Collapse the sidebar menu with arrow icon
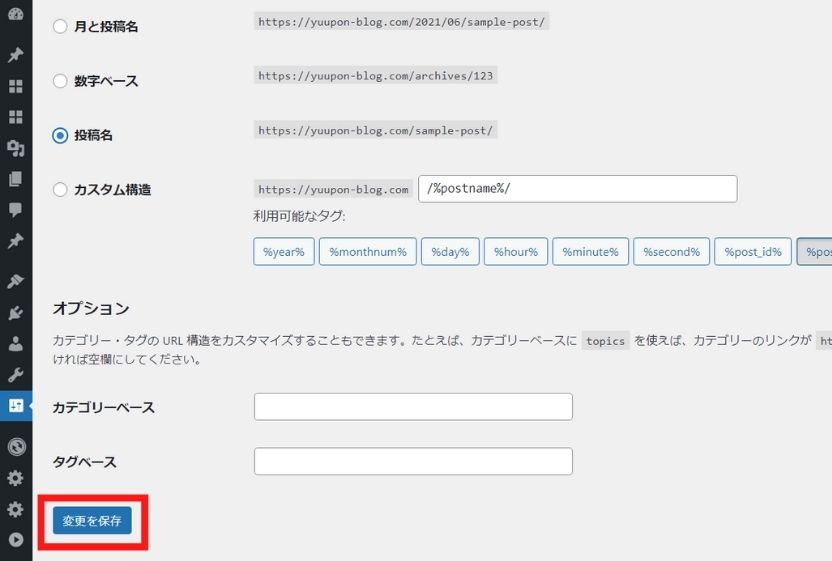The height and width of the screenshot is (561, 832). pos(15,540)
